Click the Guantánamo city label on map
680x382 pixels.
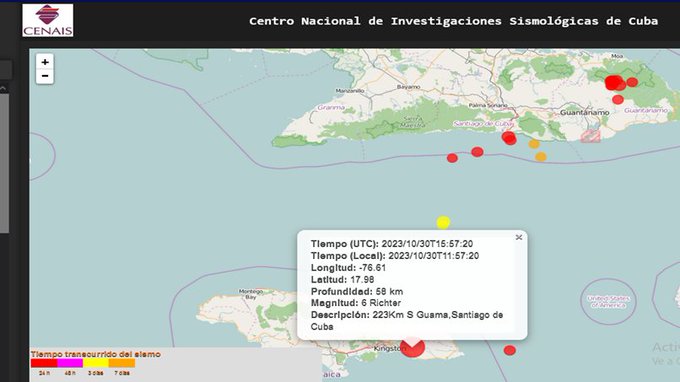(585, 112)
